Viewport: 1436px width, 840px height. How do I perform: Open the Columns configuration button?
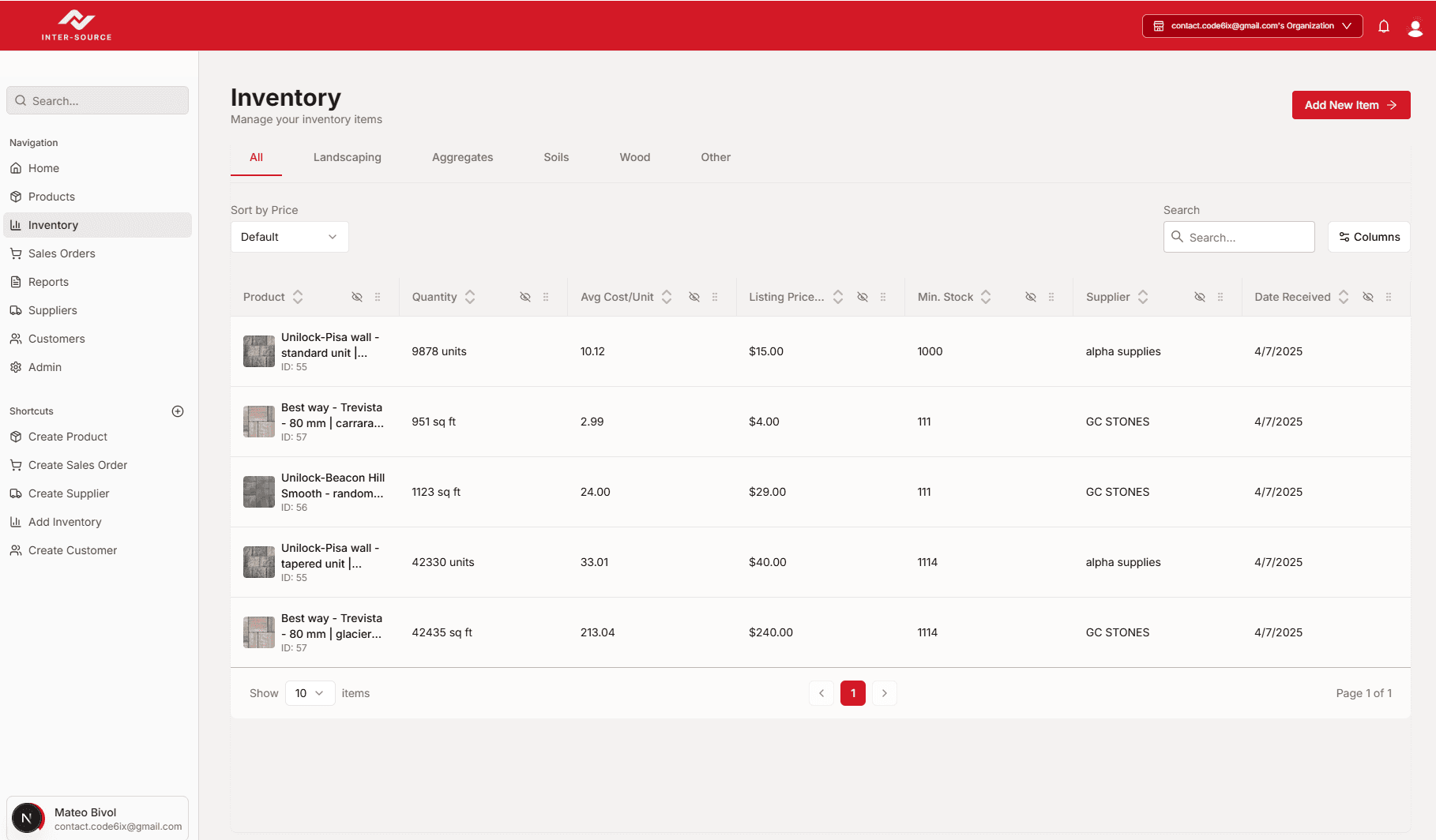pos(1369,237)
